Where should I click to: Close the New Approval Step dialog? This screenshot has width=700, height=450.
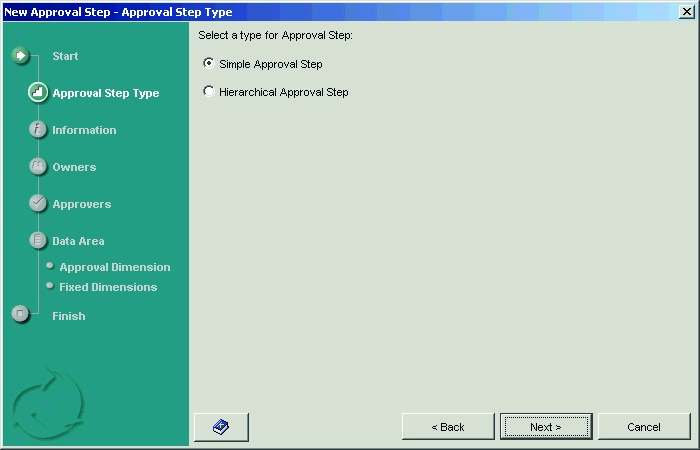(687, 11)
